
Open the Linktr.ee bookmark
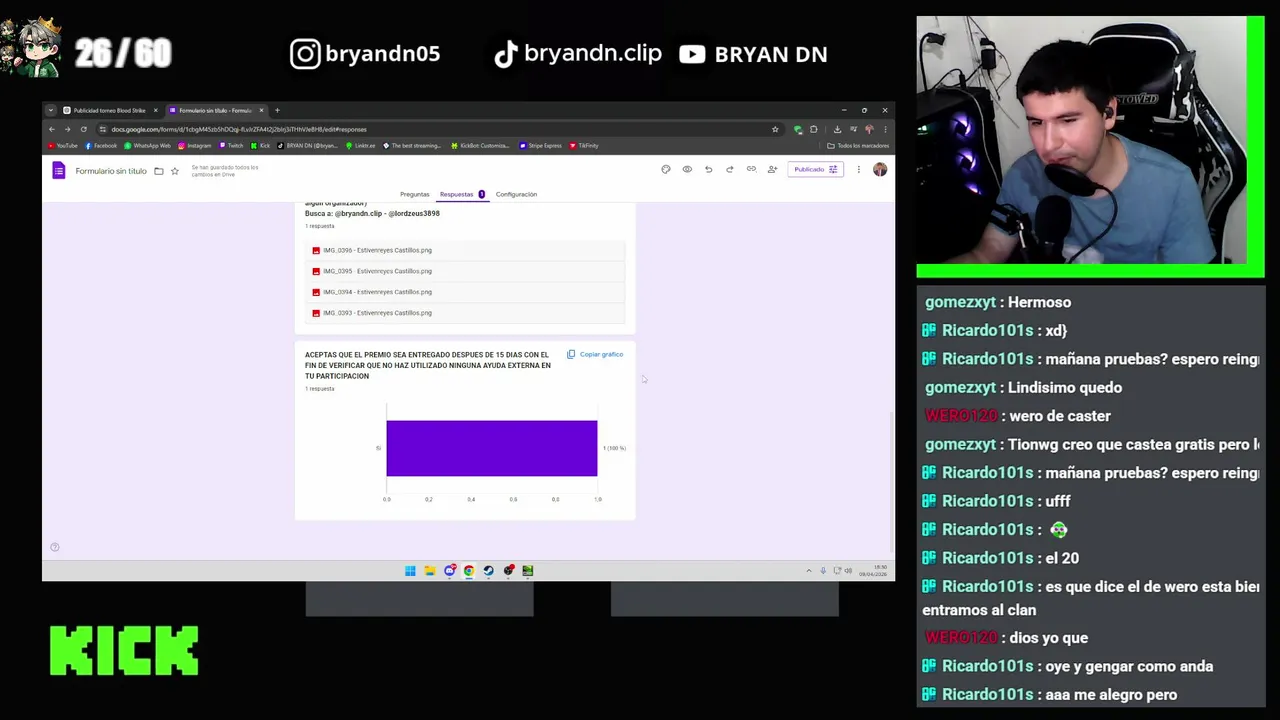[x=361, y=146]
